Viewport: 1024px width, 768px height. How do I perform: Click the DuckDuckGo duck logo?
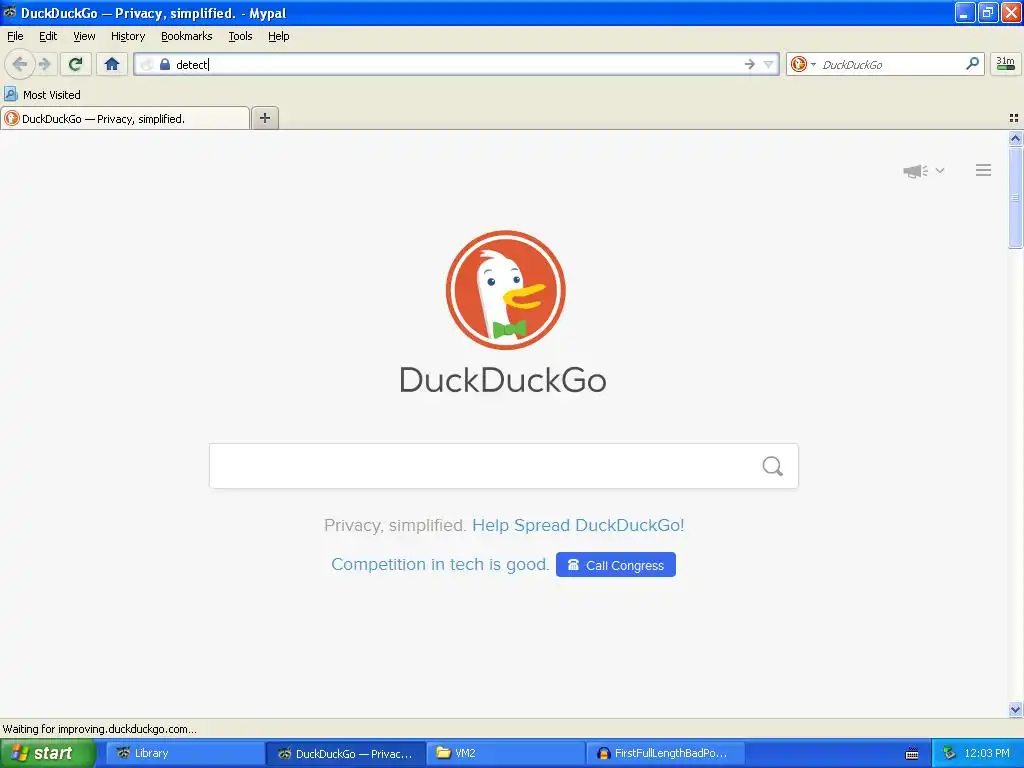[505, 290]
